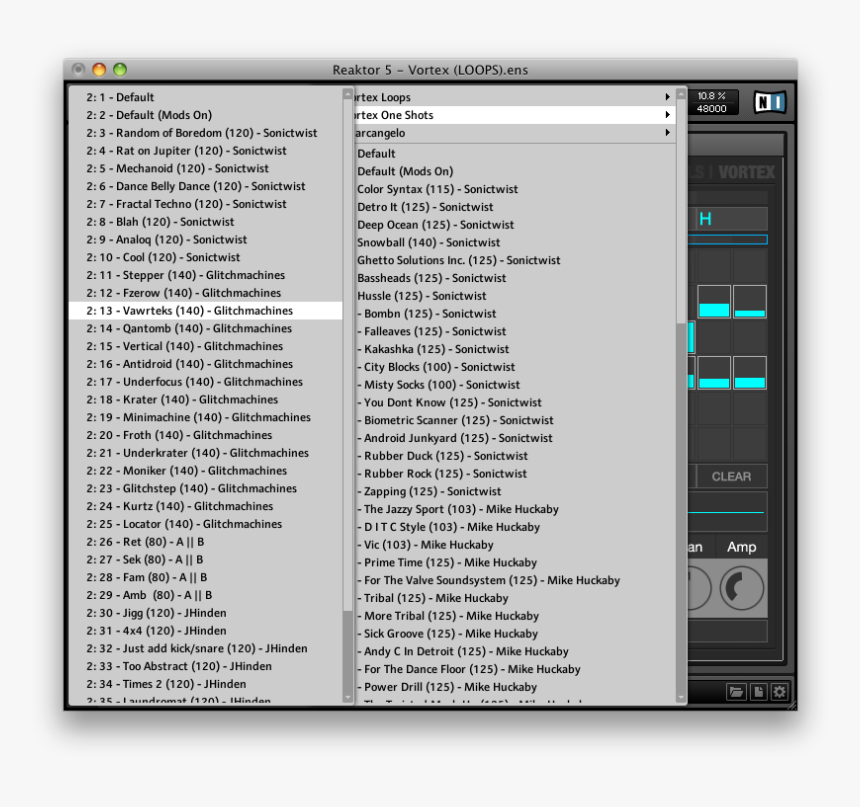The image size is (860, 807).
Task: Click the new file document icon
Action: (758, 691)
